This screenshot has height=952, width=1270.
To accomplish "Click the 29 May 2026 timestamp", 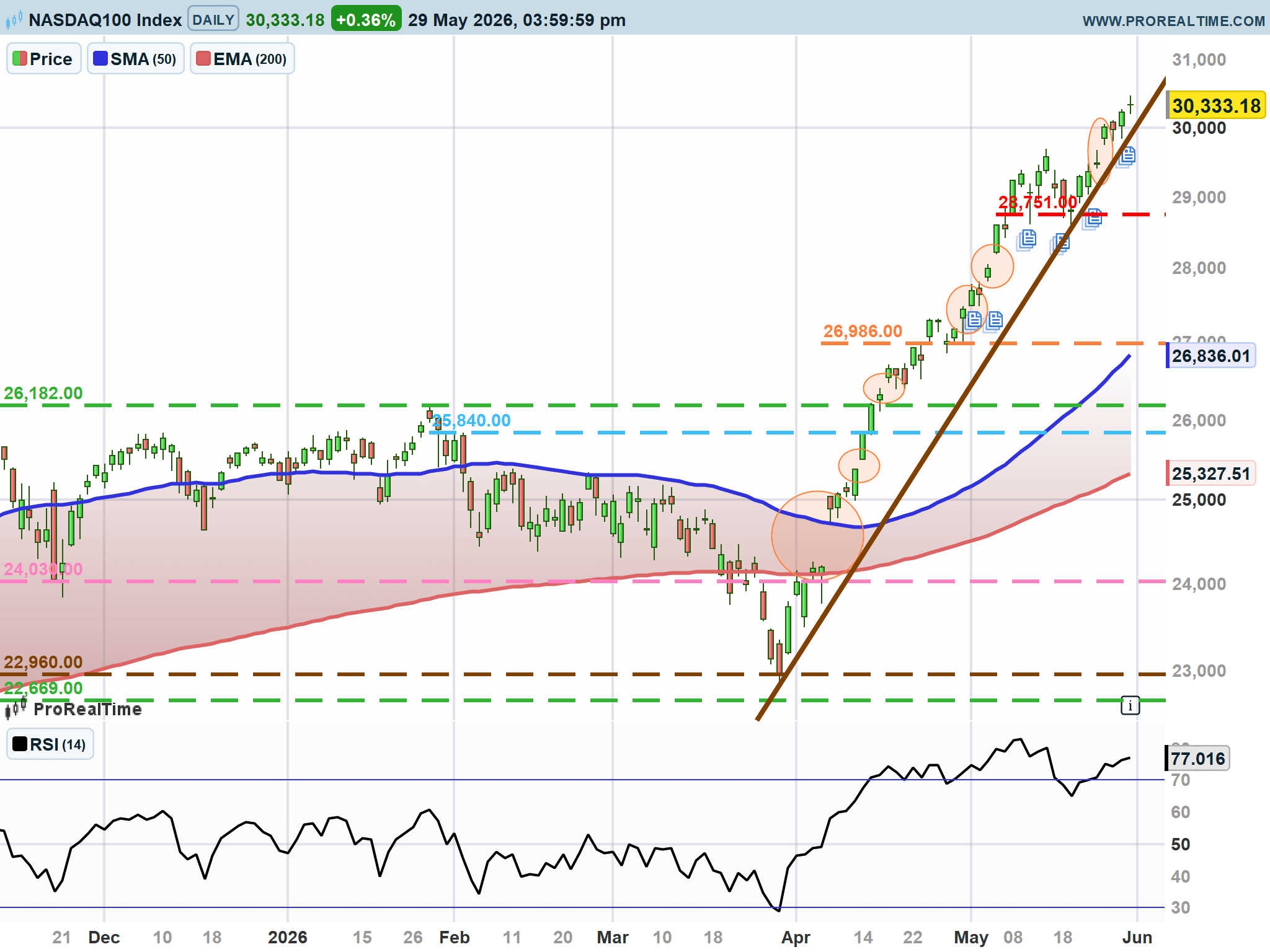I will click(x=517, y=20).
